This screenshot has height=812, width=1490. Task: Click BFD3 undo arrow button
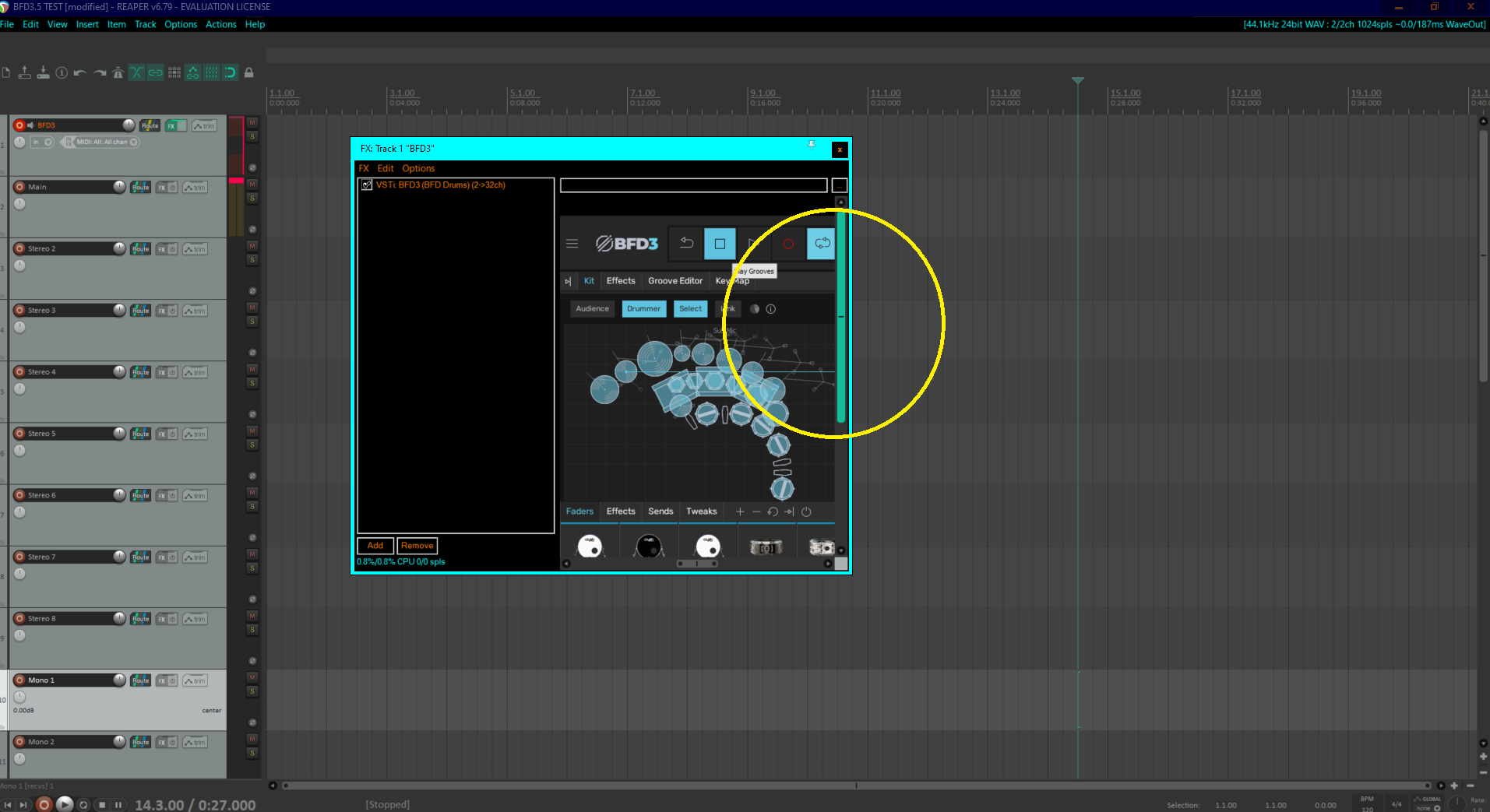[x=686, y=244]
